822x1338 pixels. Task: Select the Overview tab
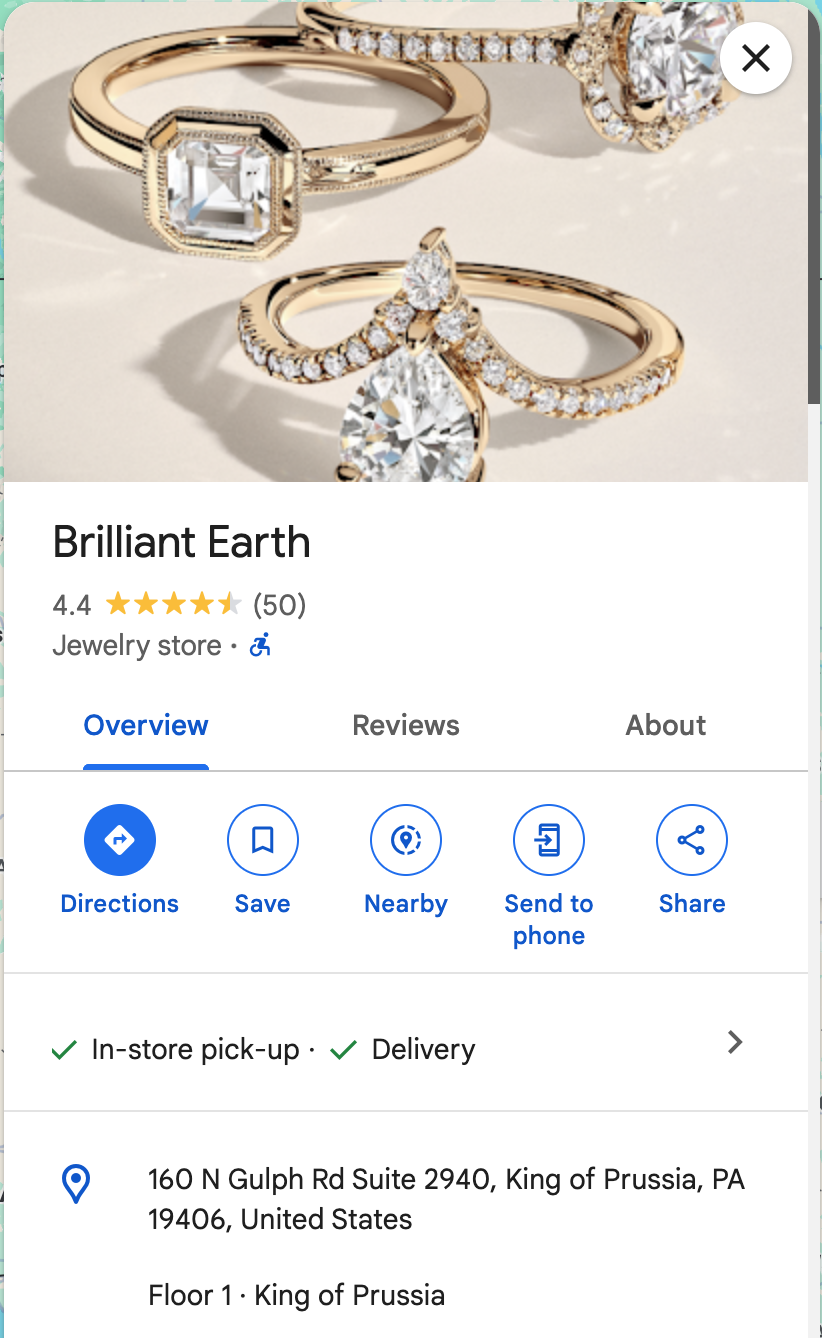tap(146, 725)
